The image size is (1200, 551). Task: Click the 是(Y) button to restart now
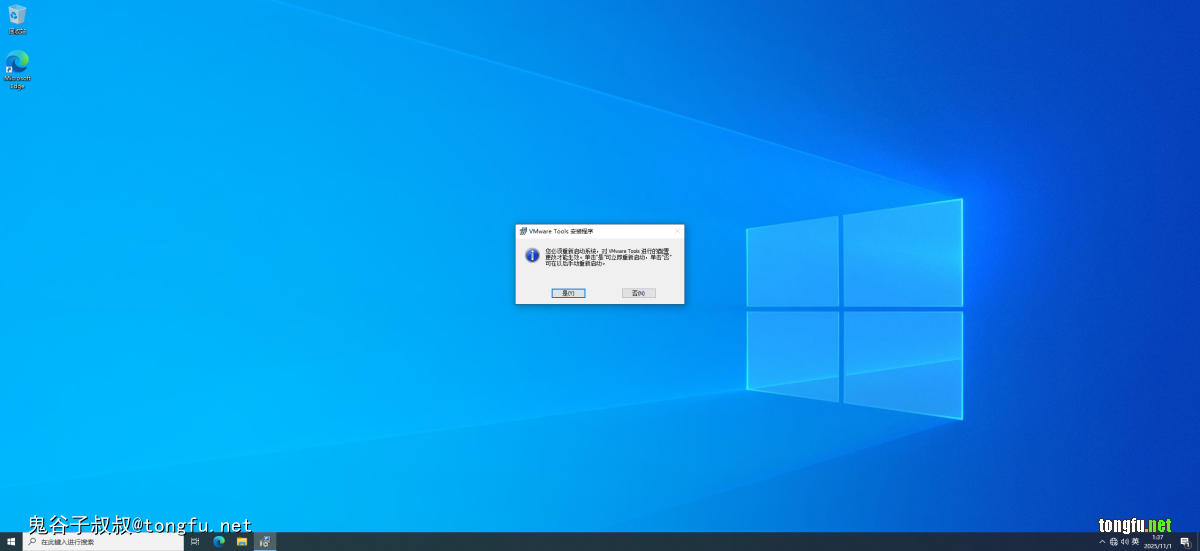[568, 293]
